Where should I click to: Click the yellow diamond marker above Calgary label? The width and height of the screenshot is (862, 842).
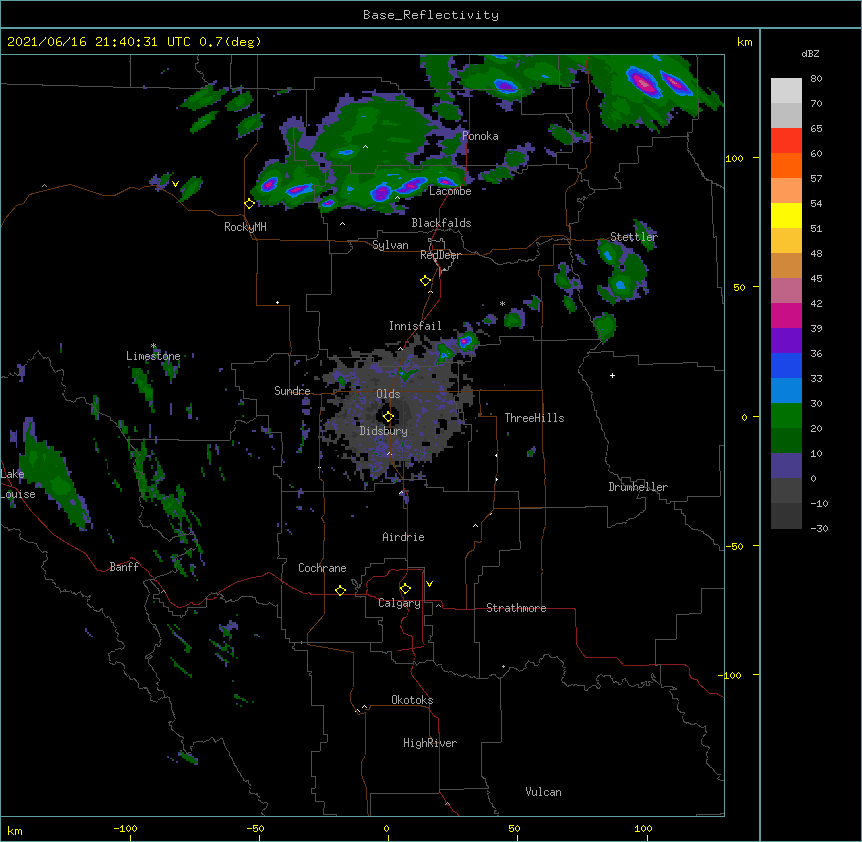(x=405, y=589)
